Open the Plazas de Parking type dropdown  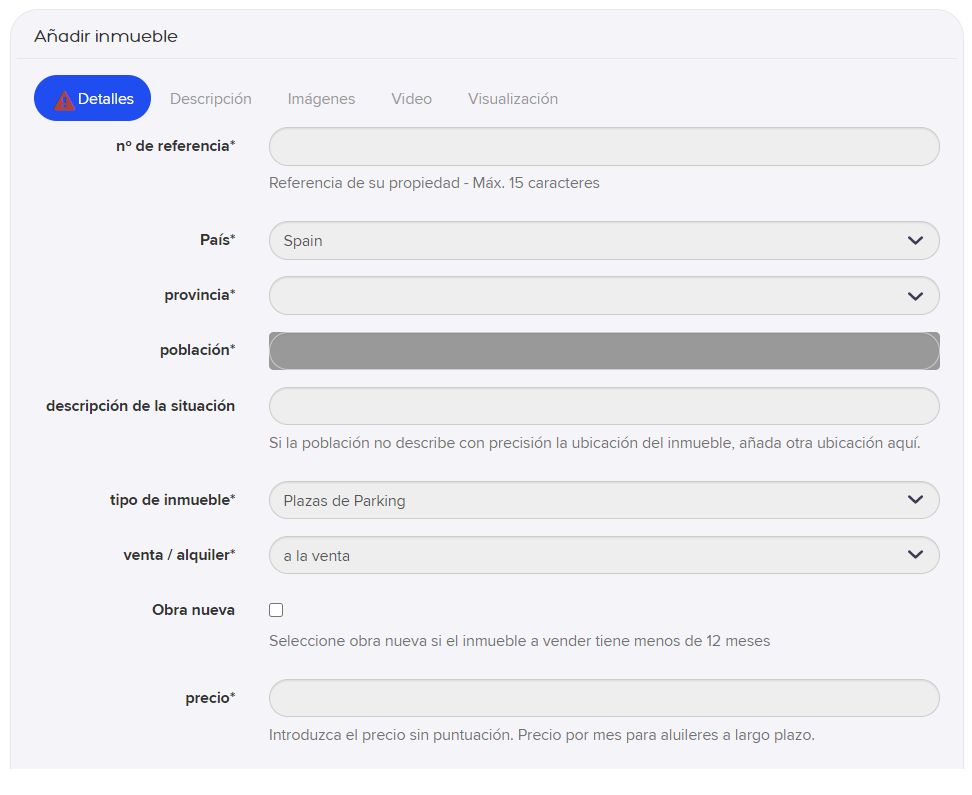[604, 500]
